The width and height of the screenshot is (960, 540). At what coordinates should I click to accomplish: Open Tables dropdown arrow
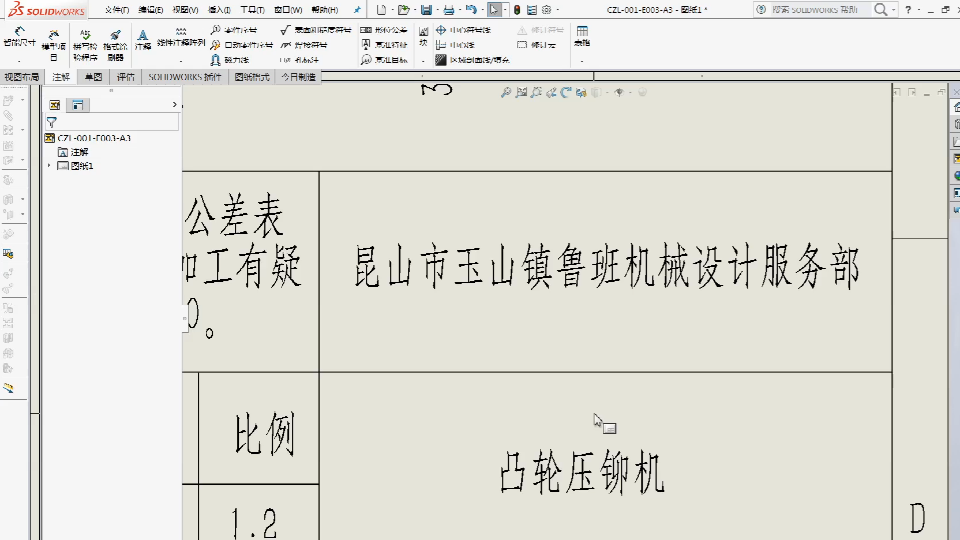(x=582, y=61)
